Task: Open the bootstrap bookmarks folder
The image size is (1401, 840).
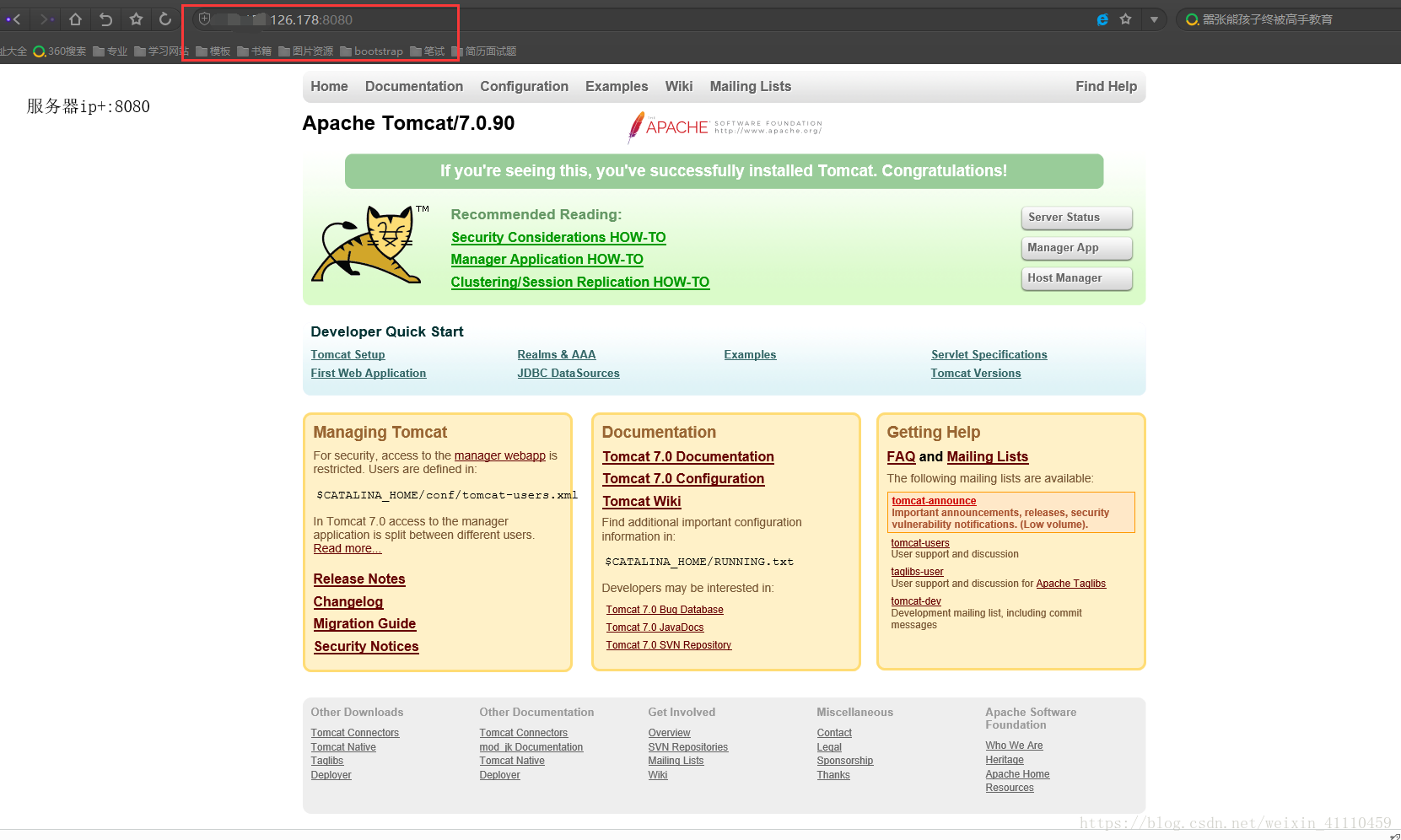Action: (x=372, y=51)
